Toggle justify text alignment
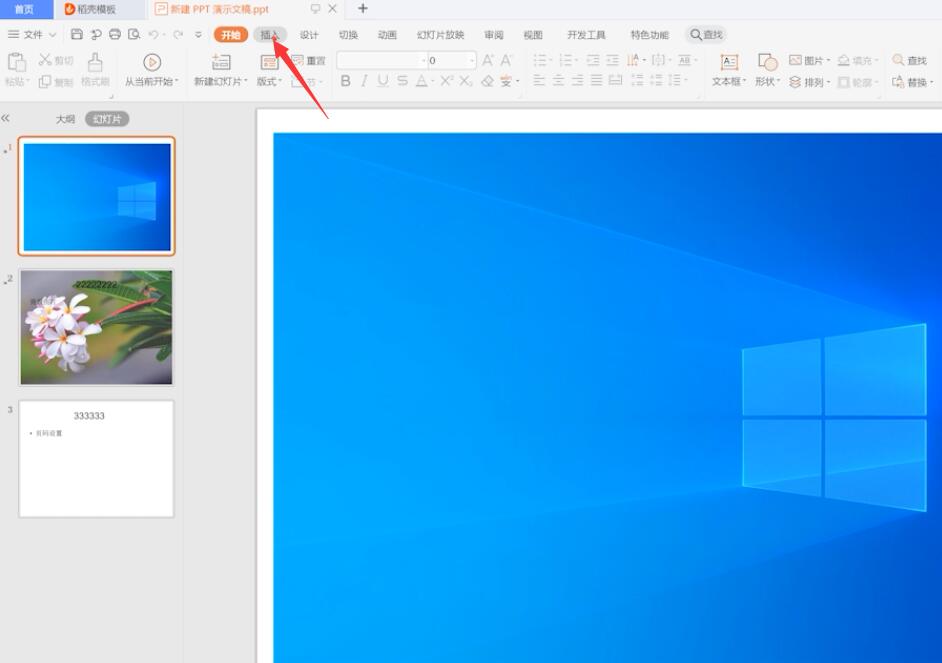 [596, 80]
